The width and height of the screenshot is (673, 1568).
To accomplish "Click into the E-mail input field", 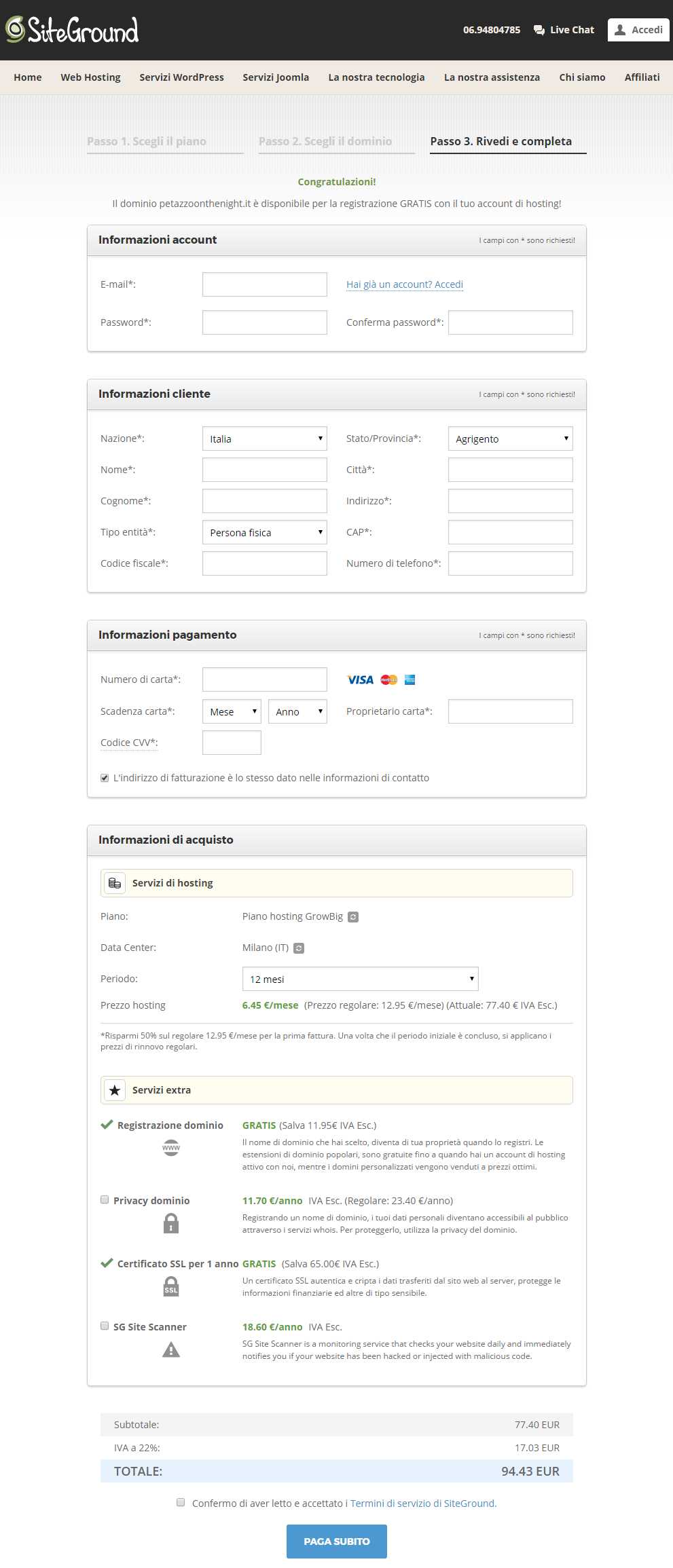I will click(264, 284).
